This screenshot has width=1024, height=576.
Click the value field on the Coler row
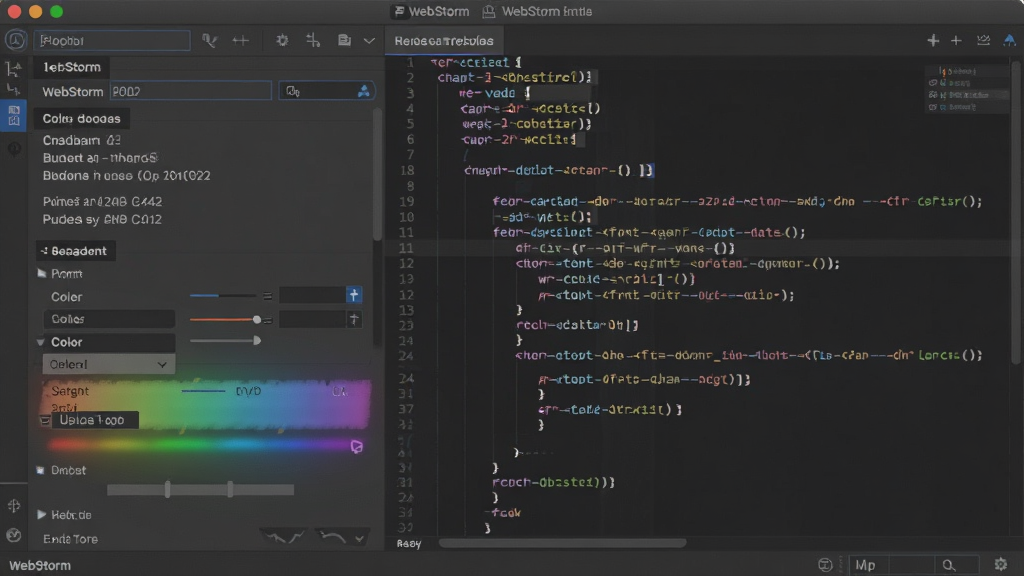(x=312, y=295)
